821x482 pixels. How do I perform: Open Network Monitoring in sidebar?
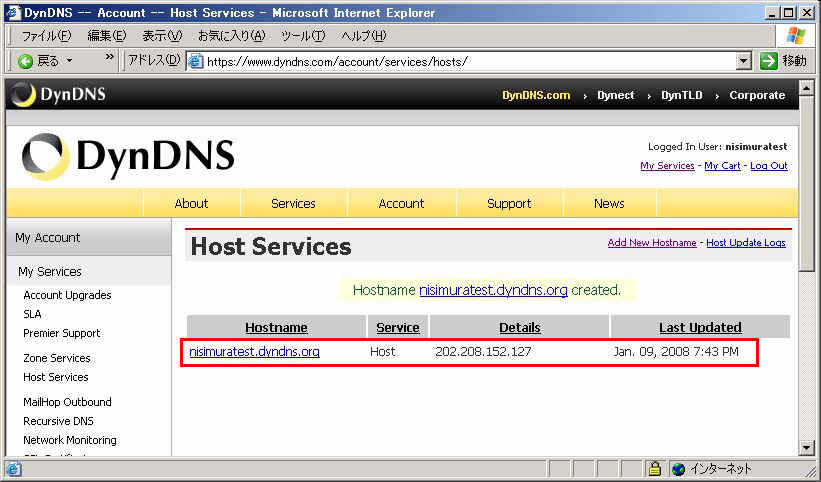(x=70, y=440)
